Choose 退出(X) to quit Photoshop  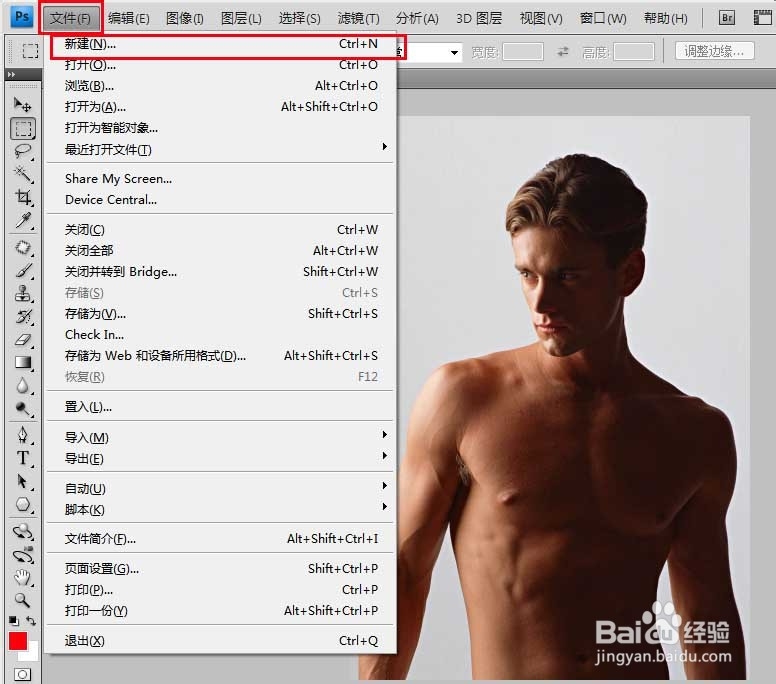pyautogui.click(x=221, y=640)
